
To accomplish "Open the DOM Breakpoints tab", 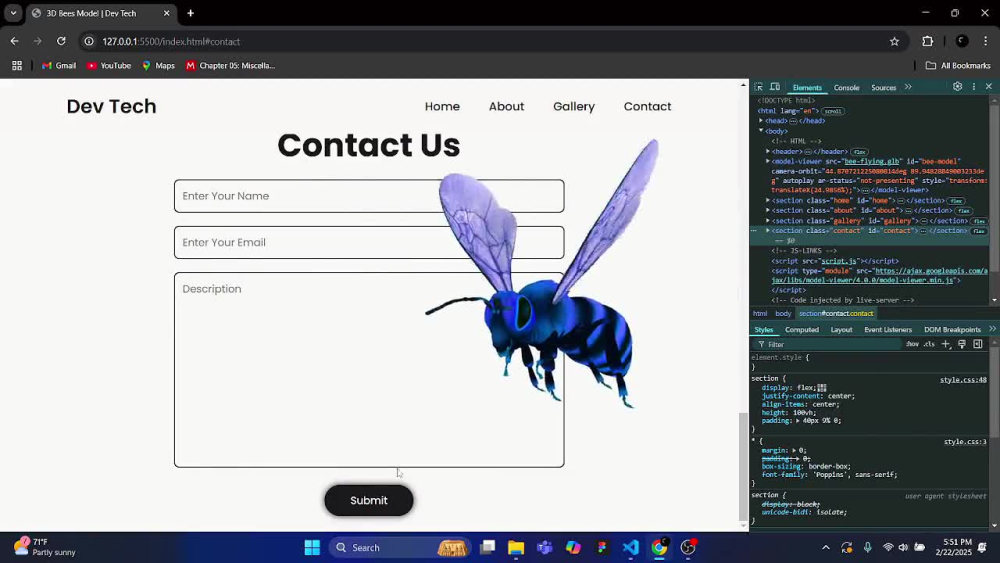I will point(952,330).
